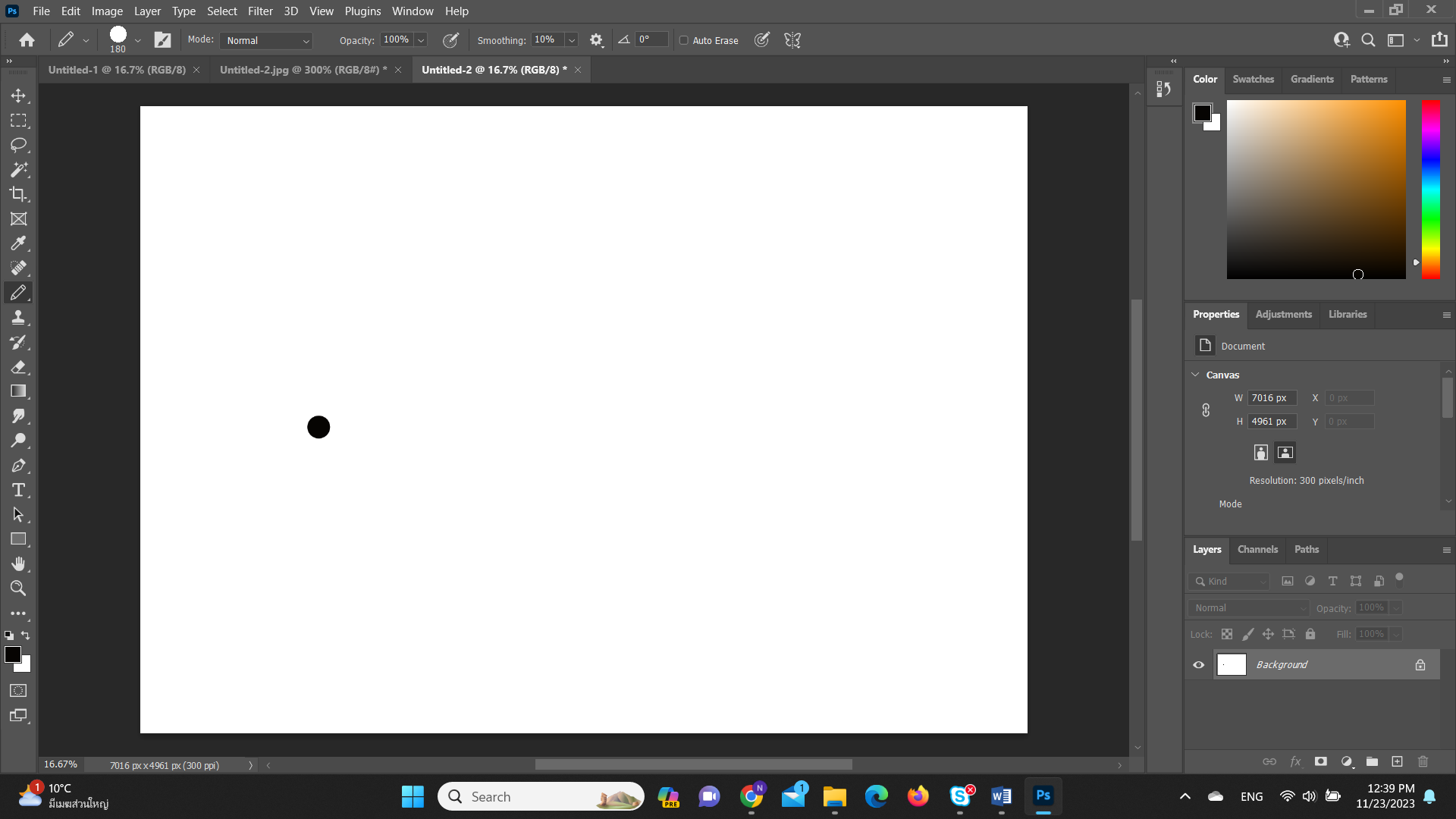Select the Path Selection tool
Viewport: 1456px width, 819px height.
[x=18, y=515]
